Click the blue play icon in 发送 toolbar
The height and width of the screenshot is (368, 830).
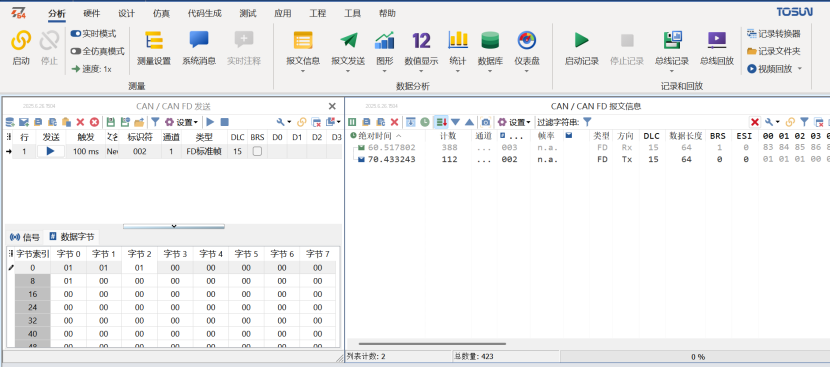(x=210, y=122)
